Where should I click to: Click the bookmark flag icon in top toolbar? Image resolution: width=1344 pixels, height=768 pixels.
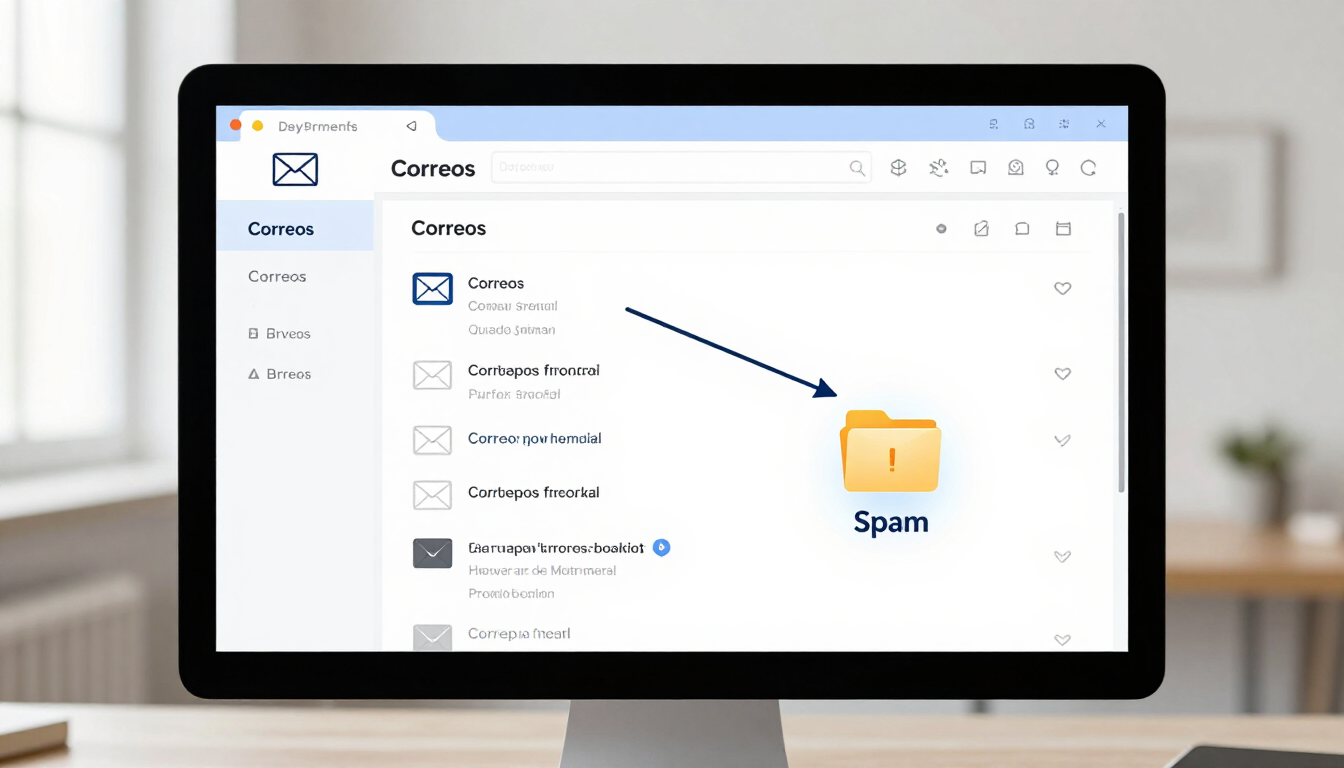coord(978,168)
